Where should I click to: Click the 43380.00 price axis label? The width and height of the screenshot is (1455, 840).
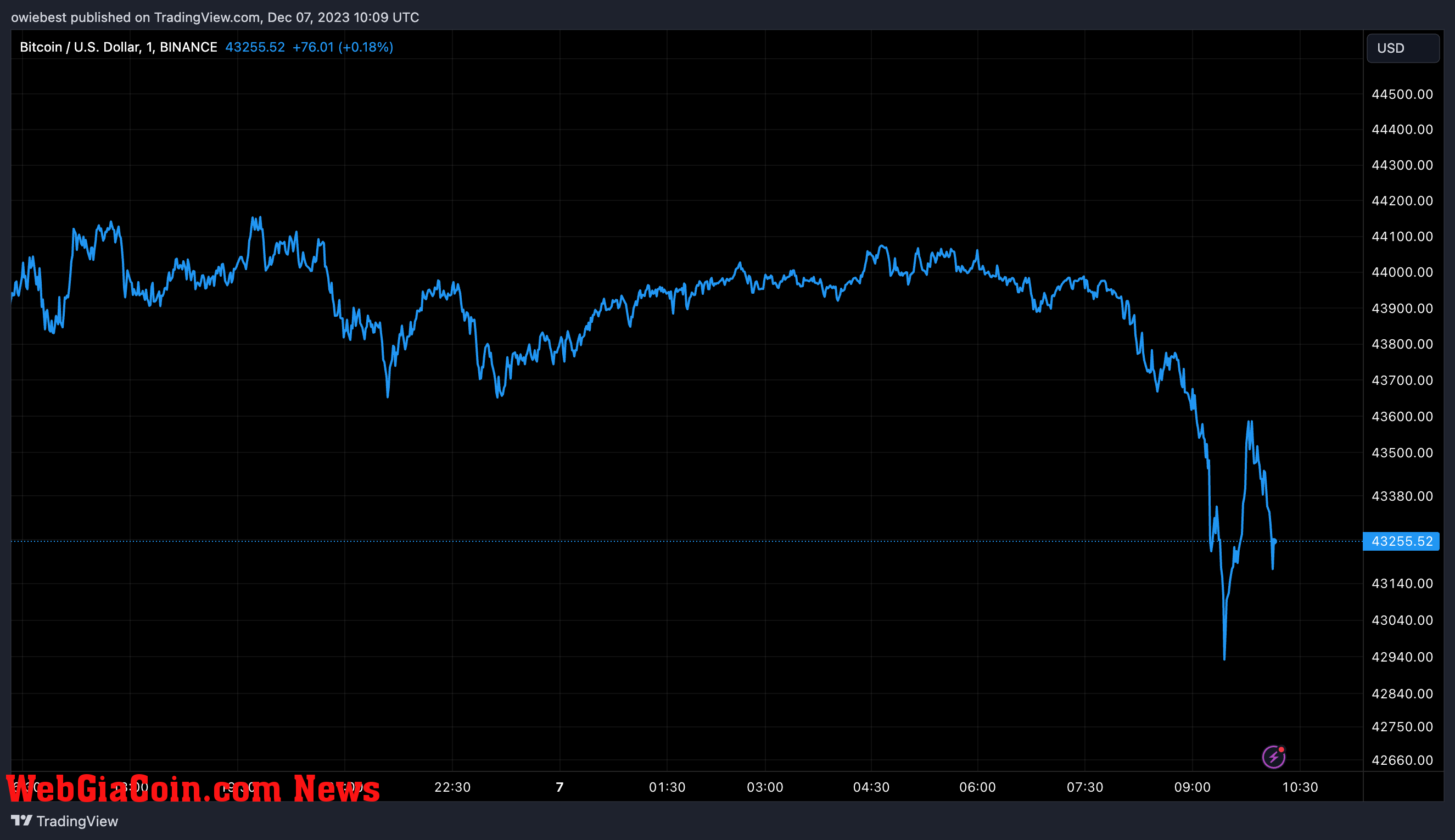pyautogui.click(x=1402, y=496)
